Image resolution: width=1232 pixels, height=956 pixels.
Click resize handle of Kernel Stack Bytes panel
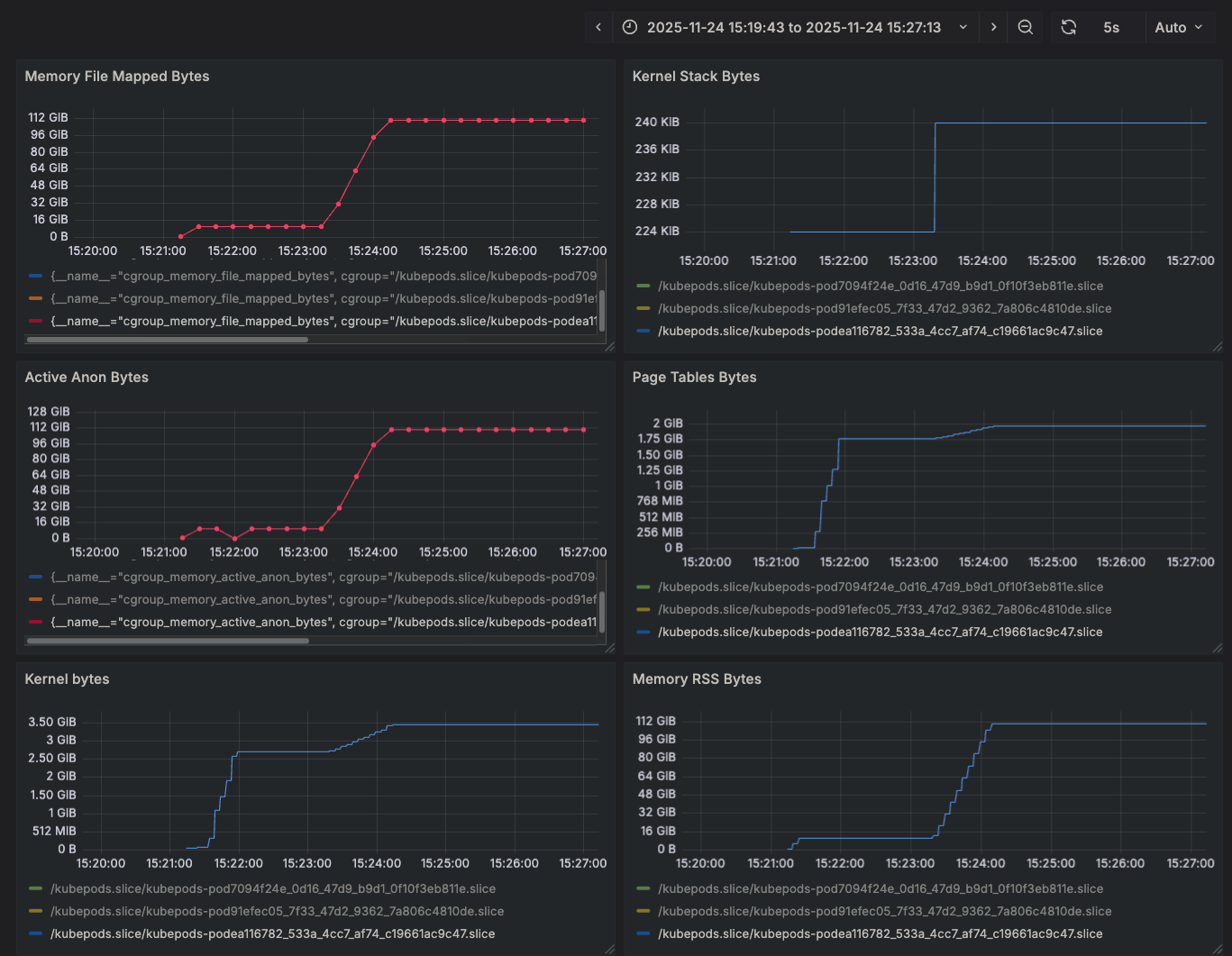pos(1218,346)
